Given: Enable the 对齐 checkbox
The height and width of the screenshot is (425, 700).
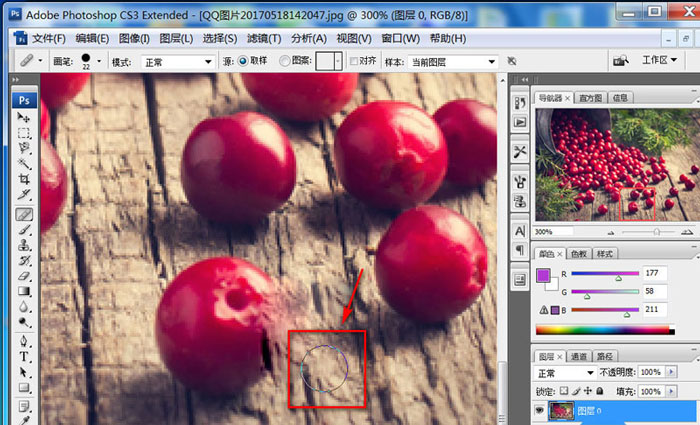Looking at the screenshot, I should pos(354,61).
